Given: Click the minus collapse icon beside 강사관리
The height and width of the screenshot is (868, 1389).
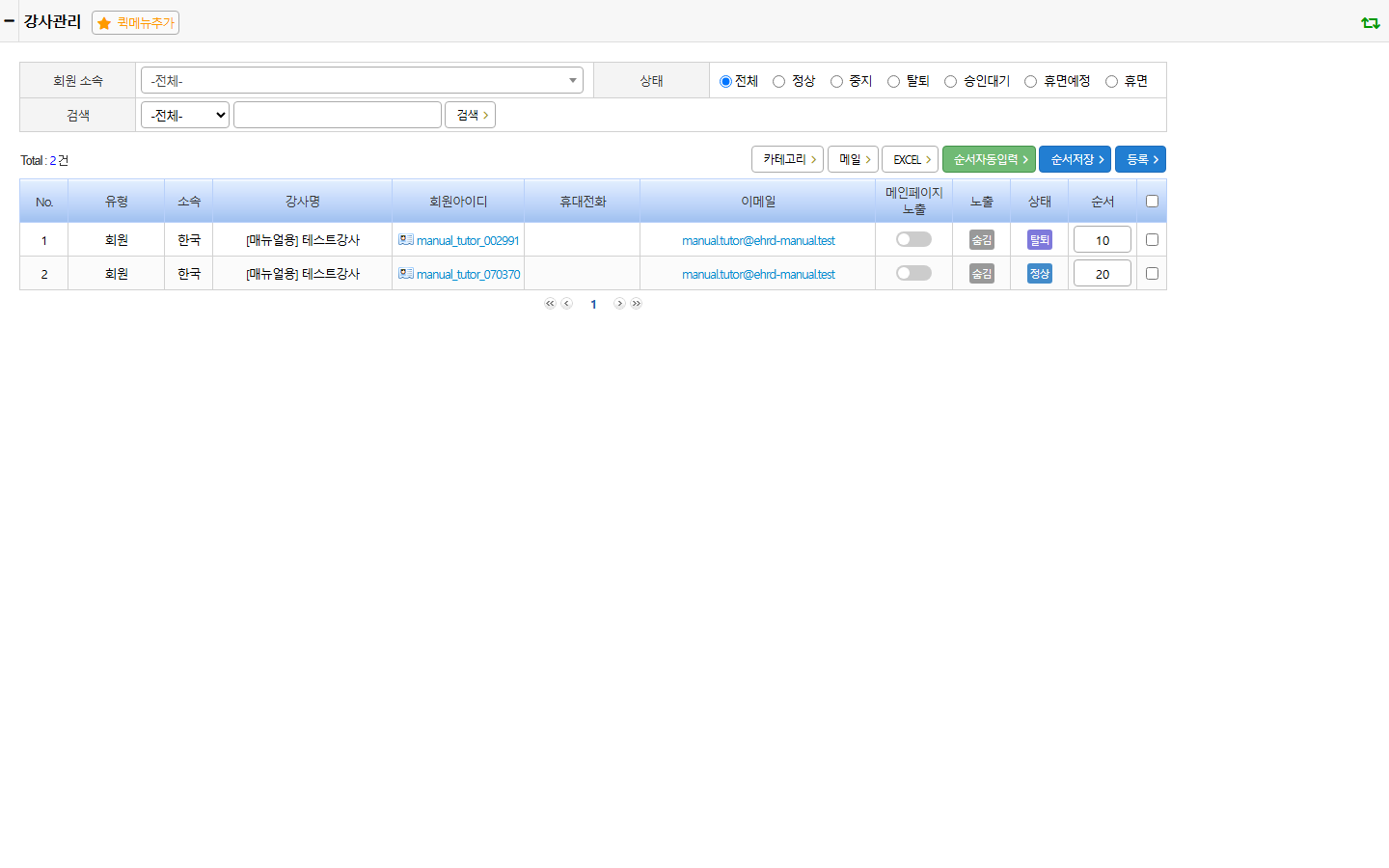Looking at the screenshot, I should click(9, 20).
